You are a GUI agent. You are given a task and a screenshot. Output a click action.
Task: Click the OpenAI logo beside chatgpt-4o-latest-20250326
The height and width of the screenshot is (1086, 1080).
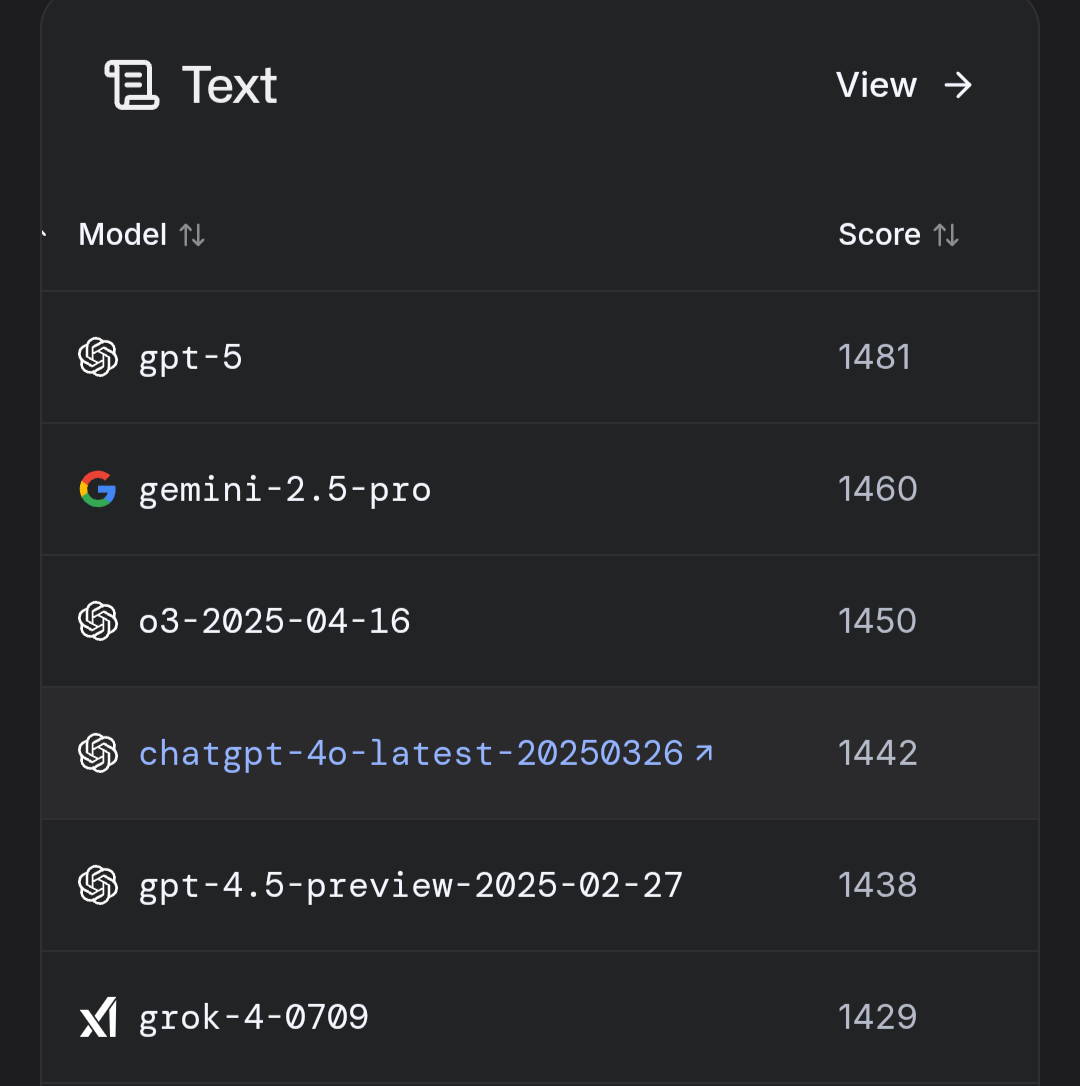coord(98,753)
